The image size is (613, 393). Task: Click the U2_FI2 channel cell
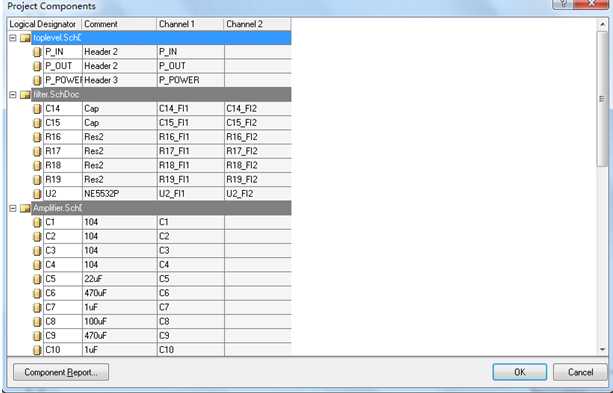pos(258,194)
